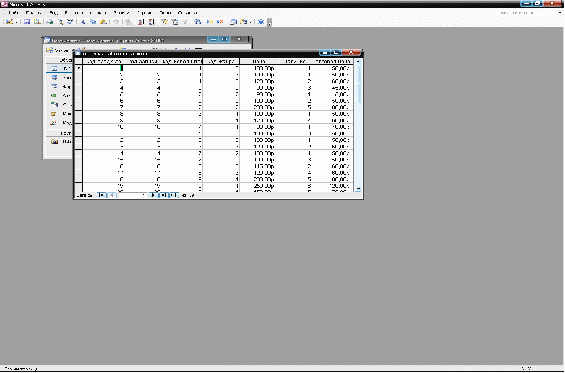Run the Spelling check icon

[70, 22]
